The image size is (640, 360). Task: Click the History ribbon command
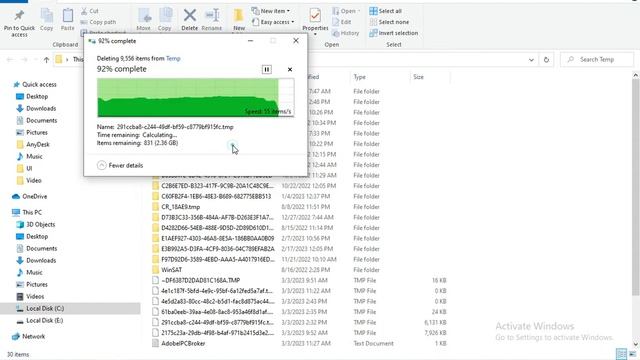click(x=345, y=33)
